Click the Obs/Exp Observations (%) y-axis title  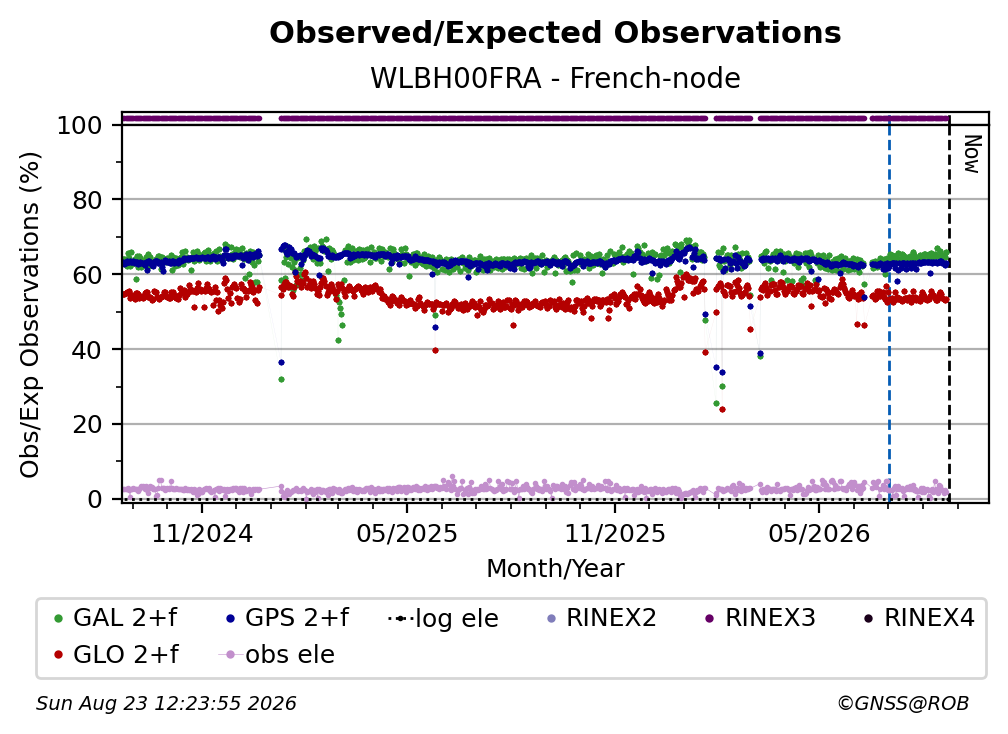pos(30,315)
